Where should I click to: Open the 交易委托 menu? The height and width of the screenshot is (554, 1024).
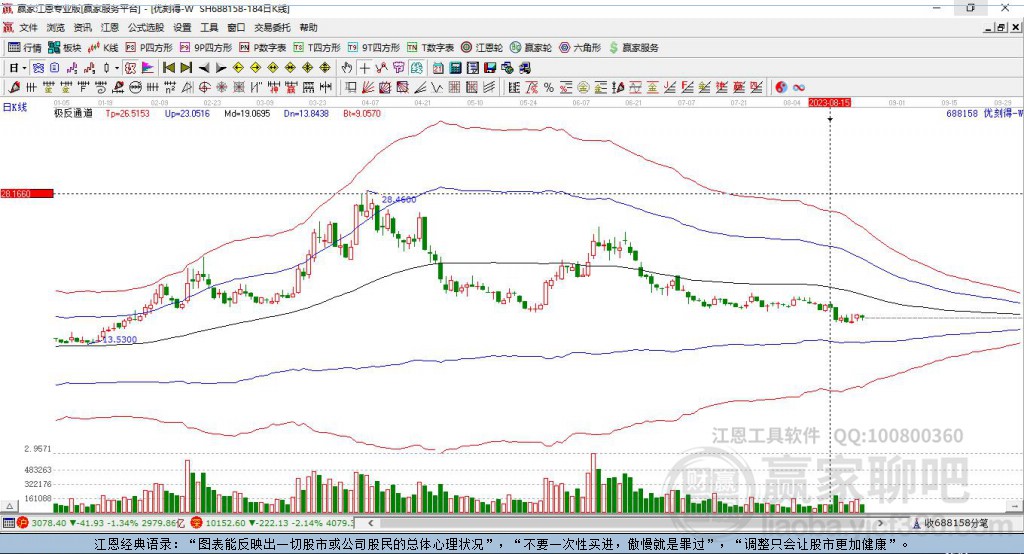point(272,27)
